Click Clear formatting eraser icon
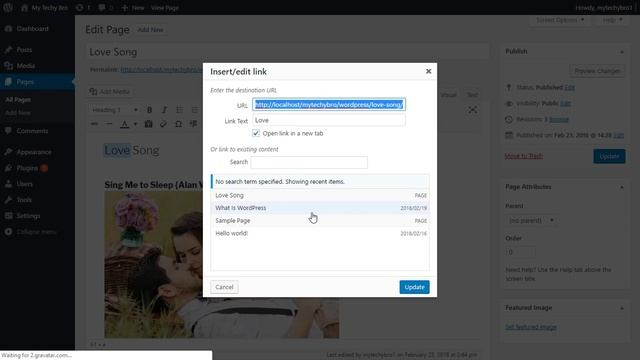This screenshot has width=640, height=360. [x=163, y=124]
